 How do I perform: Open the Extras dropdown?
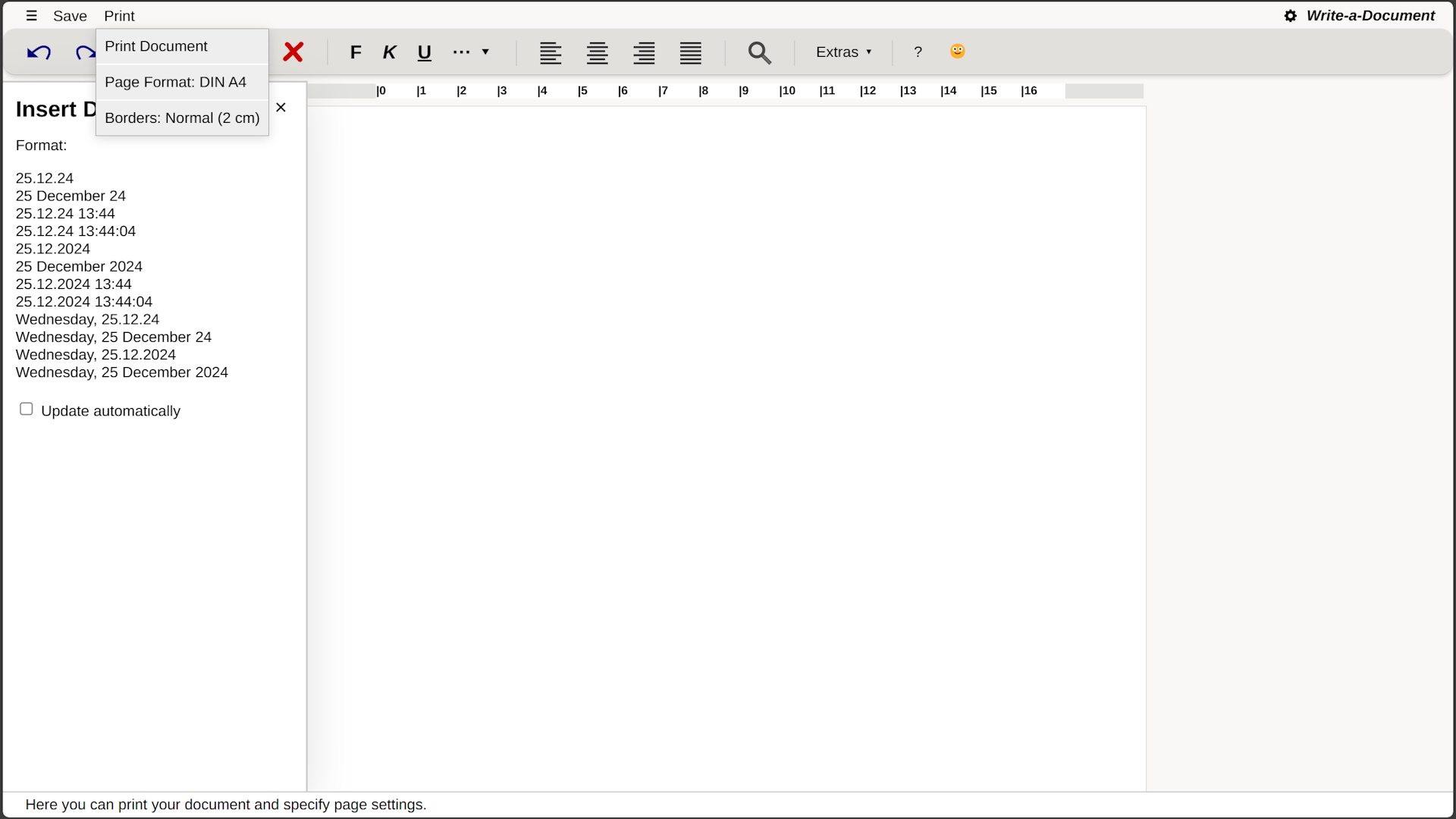coord(843,52)
